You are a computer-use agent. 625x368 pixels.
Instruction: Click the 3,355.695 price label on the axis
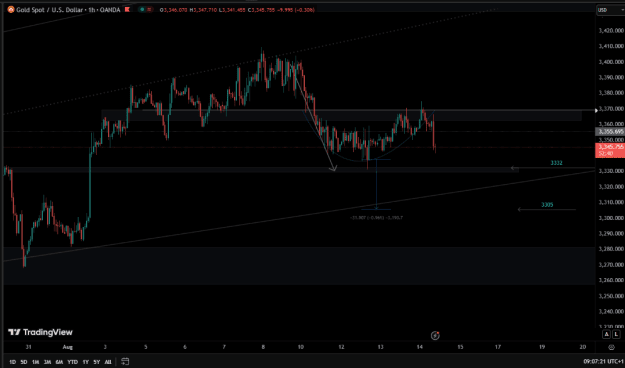coord(610,132)
